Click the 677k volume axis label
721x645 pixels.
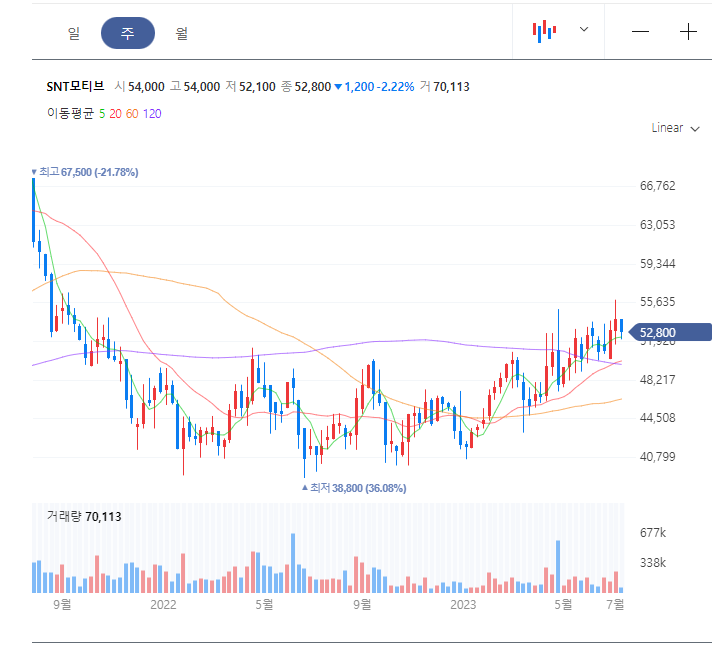[x=653, y=533]
